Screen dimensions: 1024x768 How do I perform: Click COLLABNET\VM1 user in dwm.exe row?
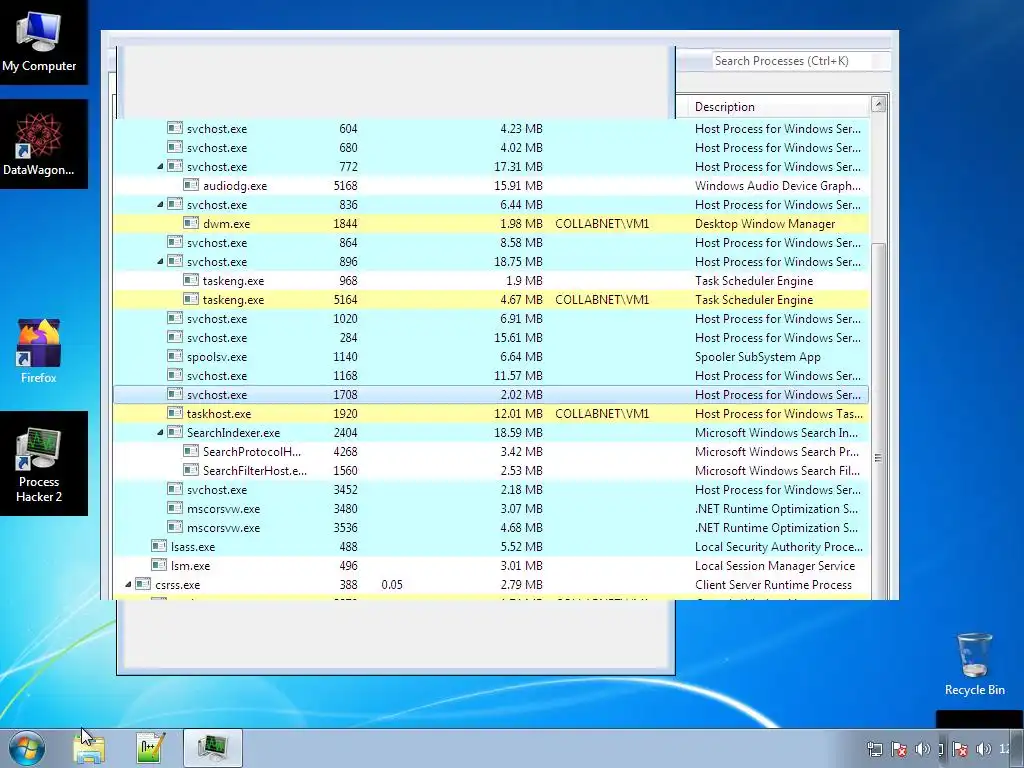coord(602,223)
